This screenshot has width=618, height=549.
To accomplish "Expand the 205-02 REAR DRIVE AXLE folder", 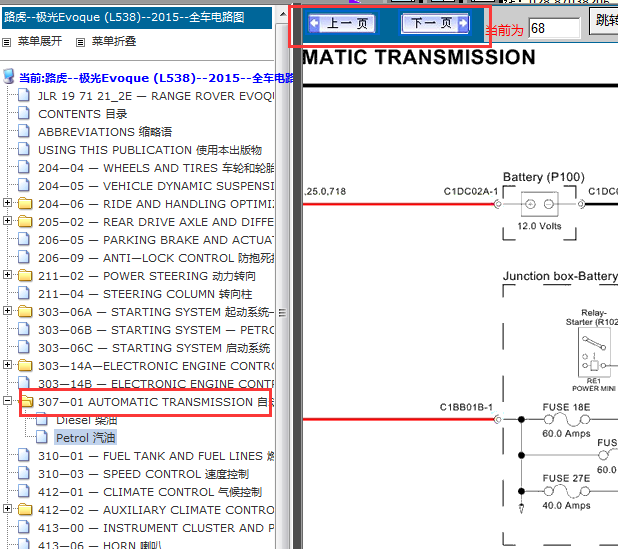I will 7,221.
